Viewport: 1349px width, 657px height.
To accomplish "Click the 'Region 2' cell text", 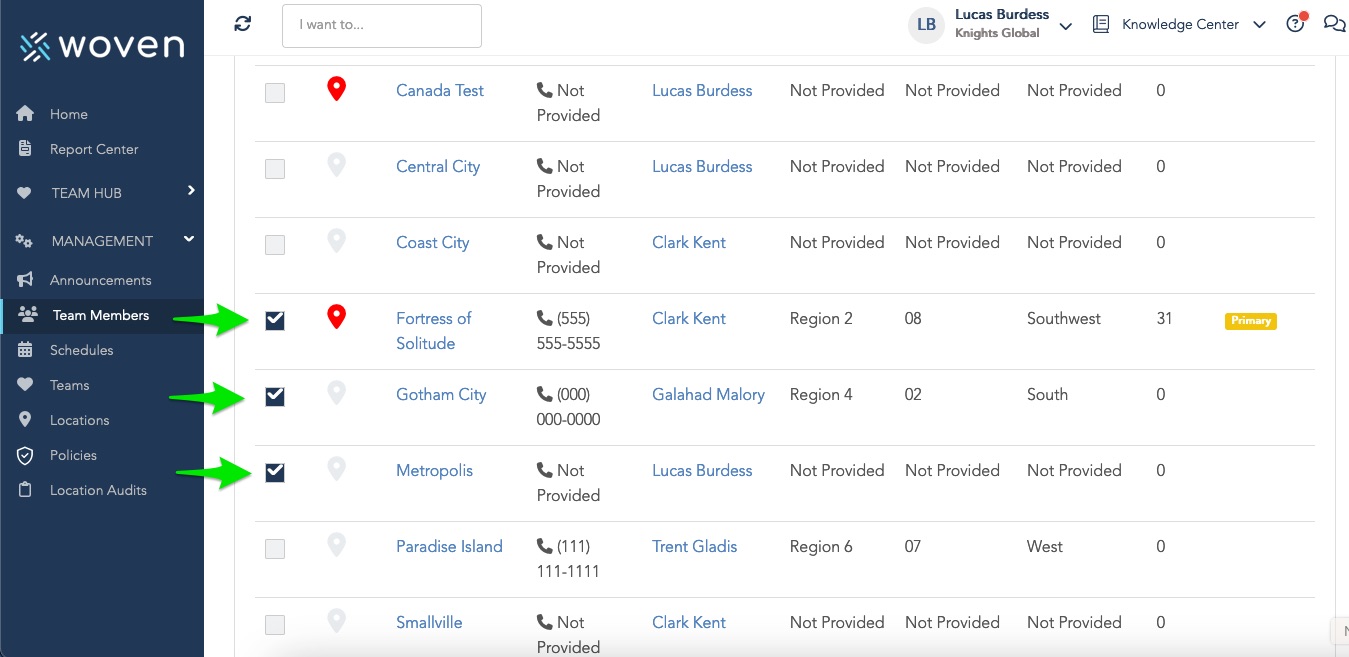I will click(821, 318).
